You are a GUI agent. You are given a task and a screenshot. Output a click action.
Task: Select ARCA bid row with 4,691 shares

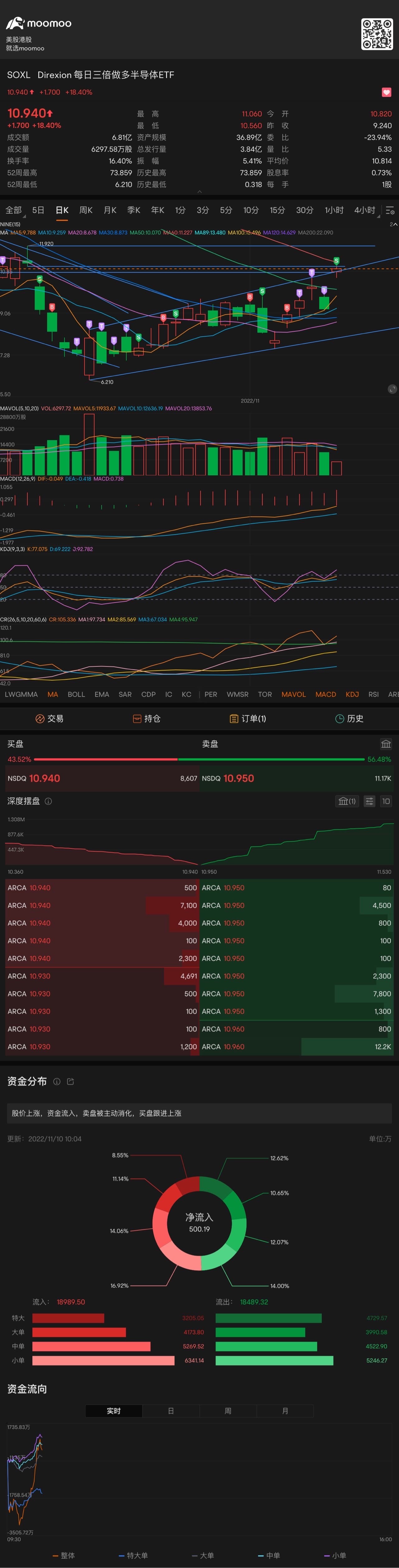tap(102, 976)
